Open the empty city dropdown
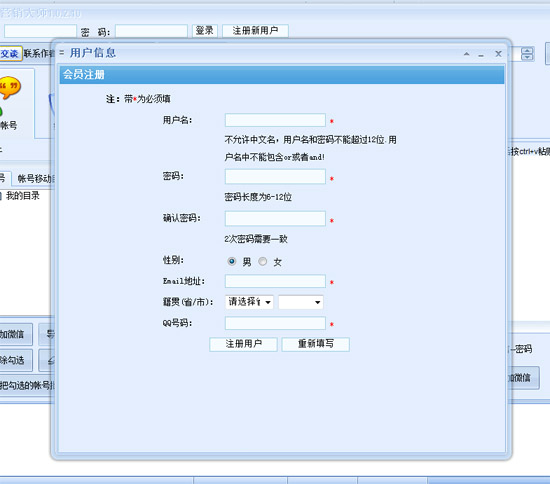550x484 pixels. [x=301, y=302]
